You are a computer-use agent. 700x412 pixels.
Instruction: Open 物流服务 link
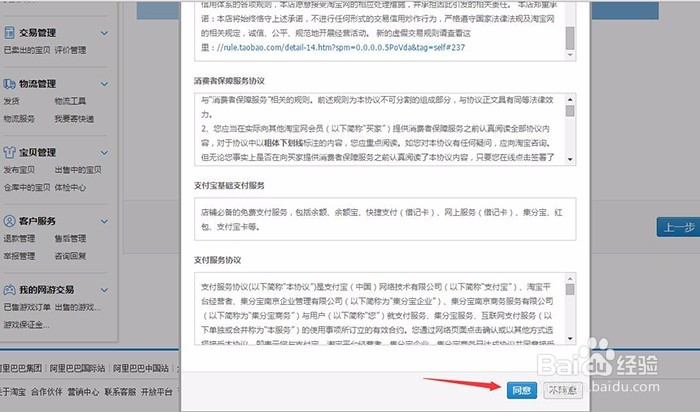pyautogui.click(x=19, y=119)
